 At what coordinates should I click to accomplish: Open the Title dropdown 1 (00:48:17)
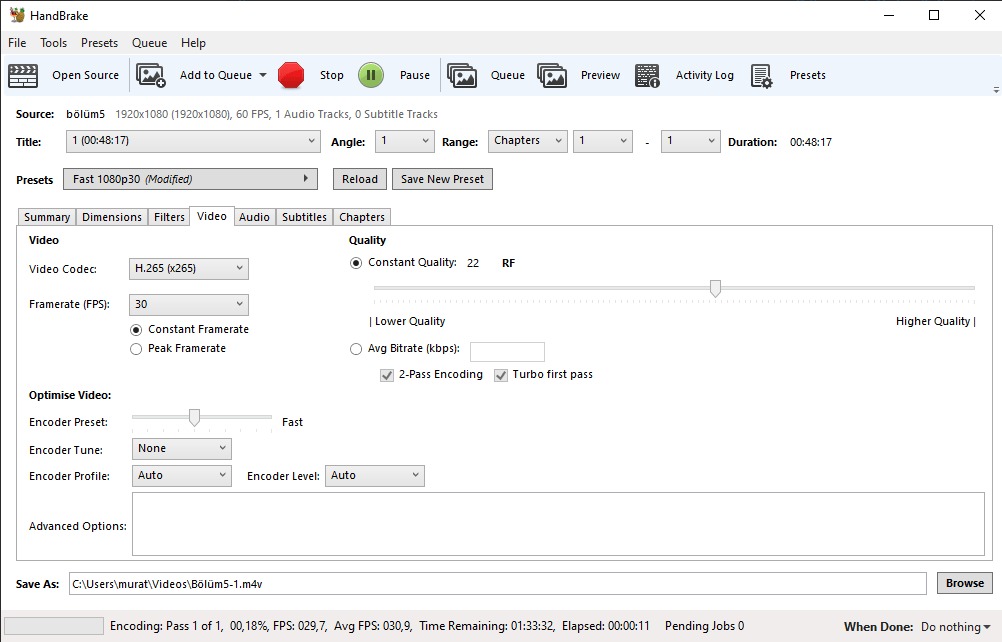[193, 141]
